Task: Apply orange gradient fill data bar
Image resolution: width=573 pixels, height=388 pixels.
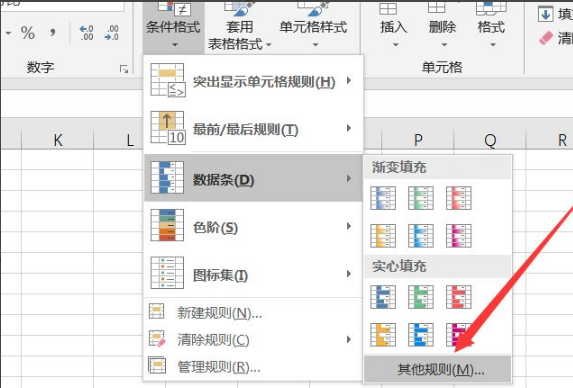Action: [383, 236]
